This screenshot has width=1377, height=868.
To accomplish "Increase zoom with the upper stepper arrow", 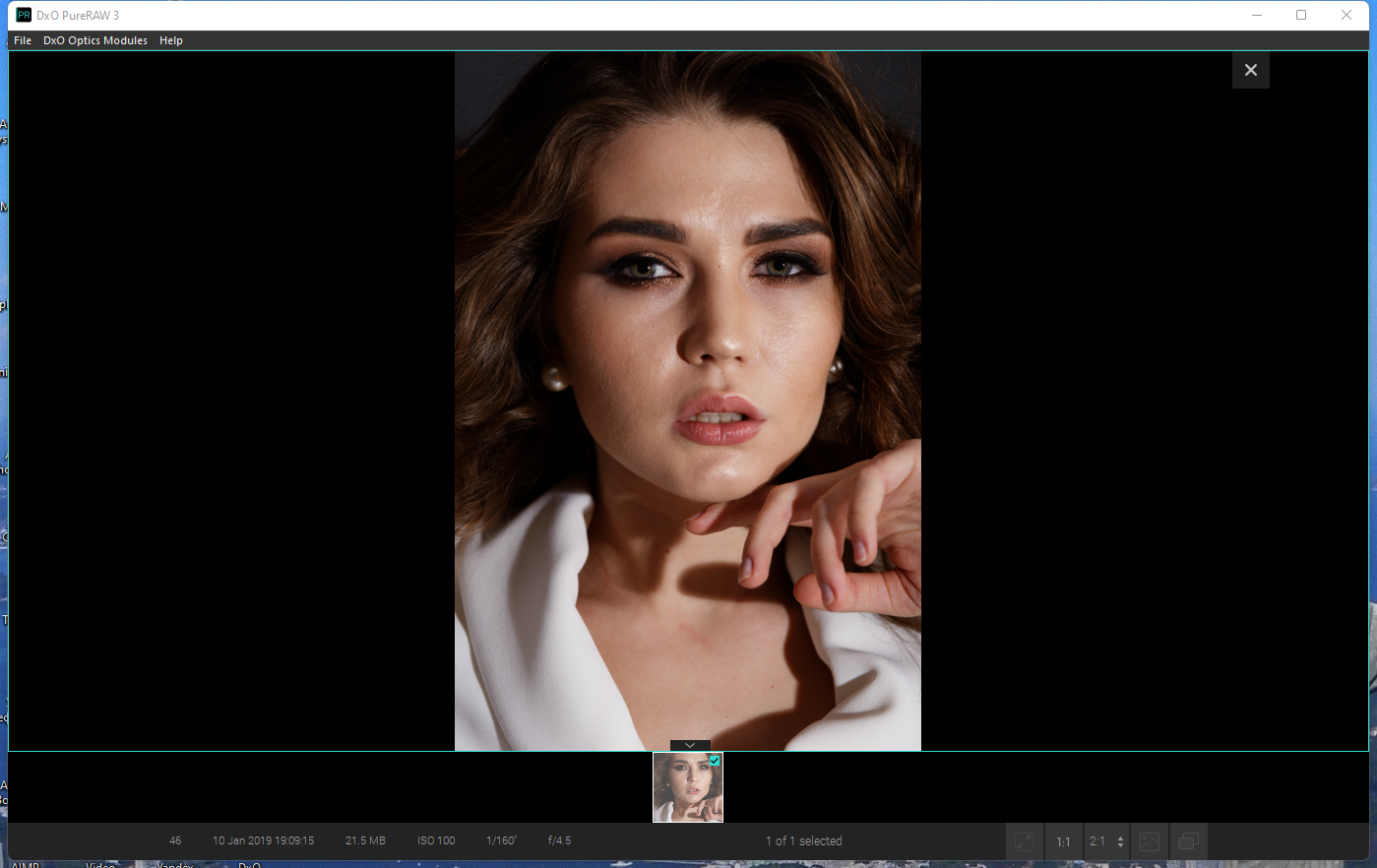I will (x=1120, y=837).
